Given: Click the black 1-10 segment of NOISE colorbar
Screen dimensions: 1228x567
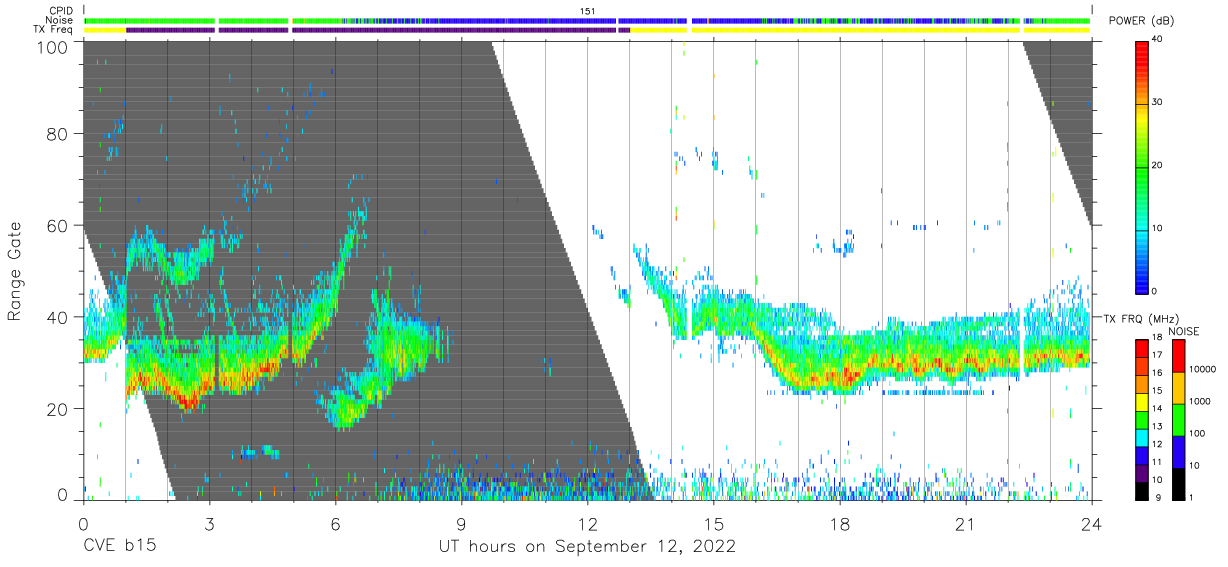Looking at the screenshot, I should tap(1177, 483).
